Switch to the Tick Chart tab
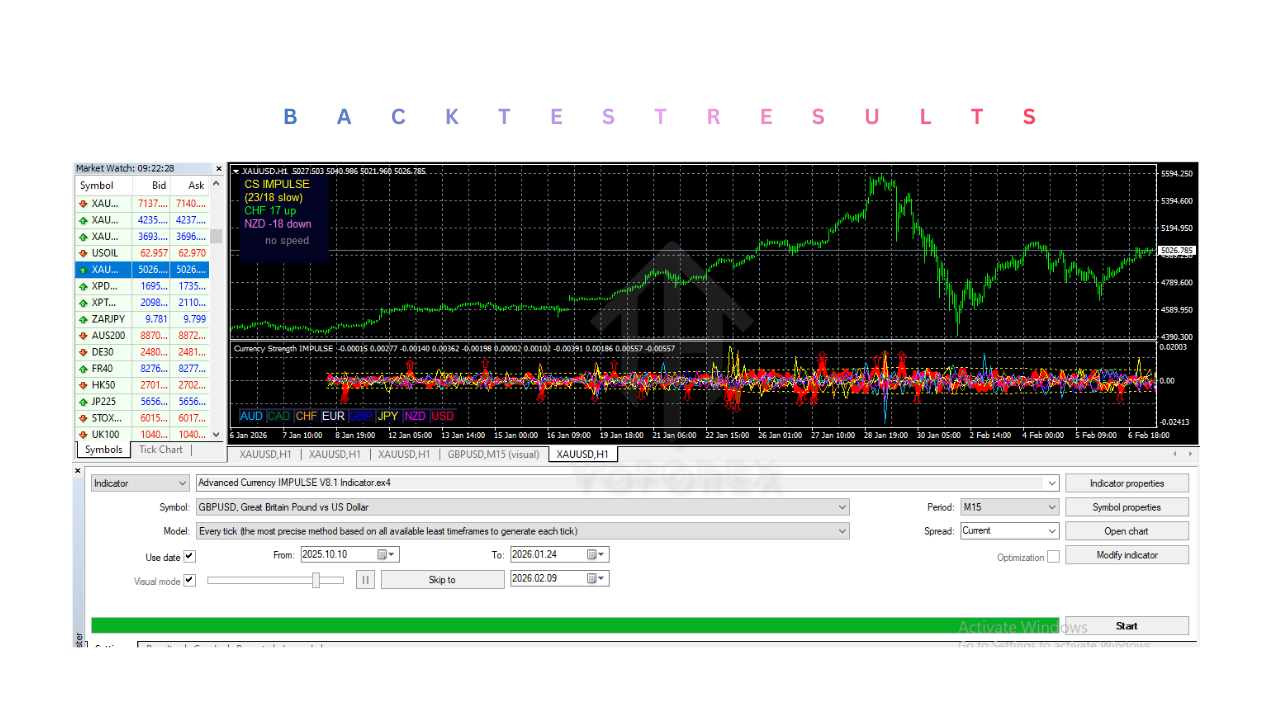This screenshot has height=720, width=1280. click(x=160, y=449)
